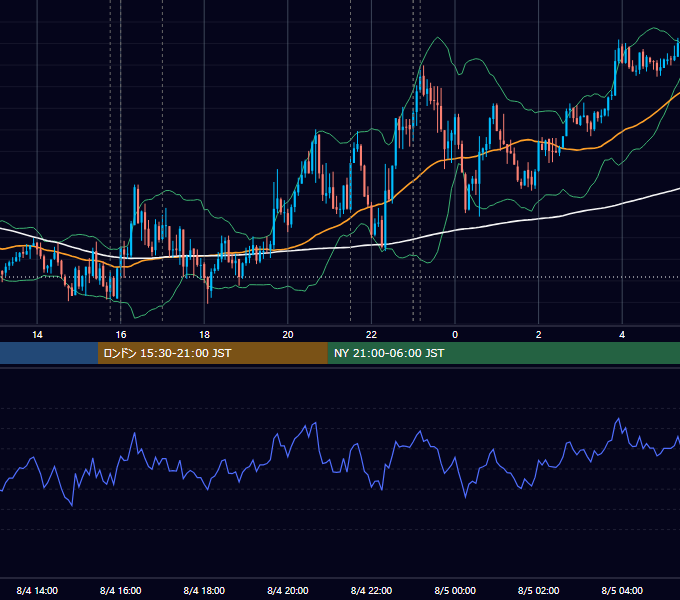Click the NY 21:00-06:00 JST session bar
The height and width of the screenshot is (600, 680).
coord(503,353)
